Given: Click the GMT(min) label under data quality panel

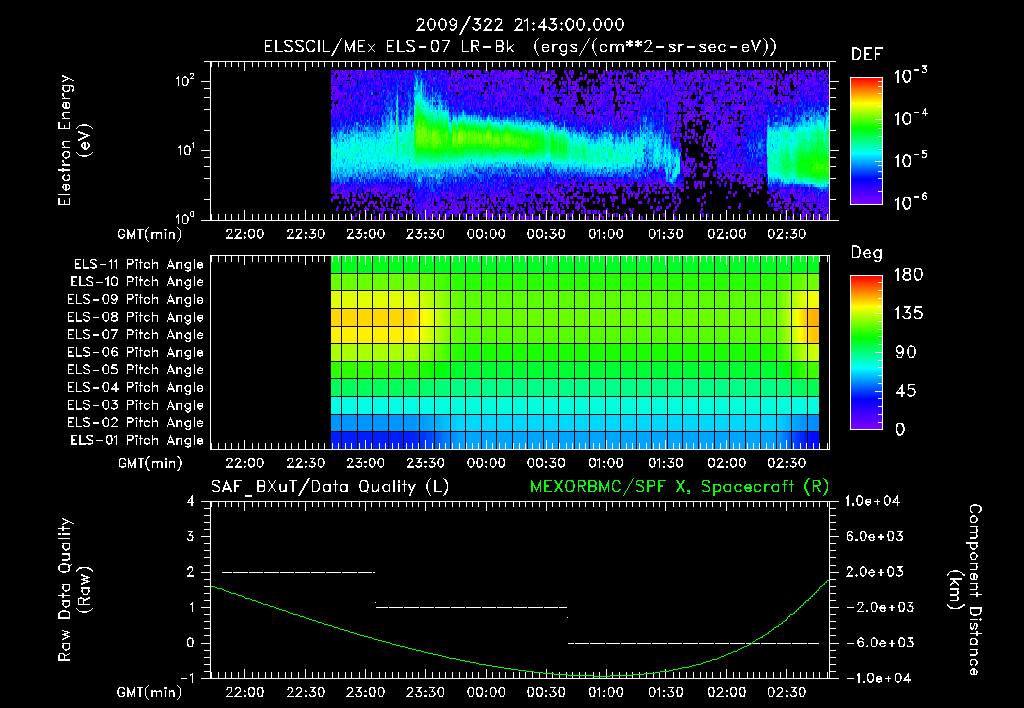Looking at the screenshot, I should tap(150, 692).
